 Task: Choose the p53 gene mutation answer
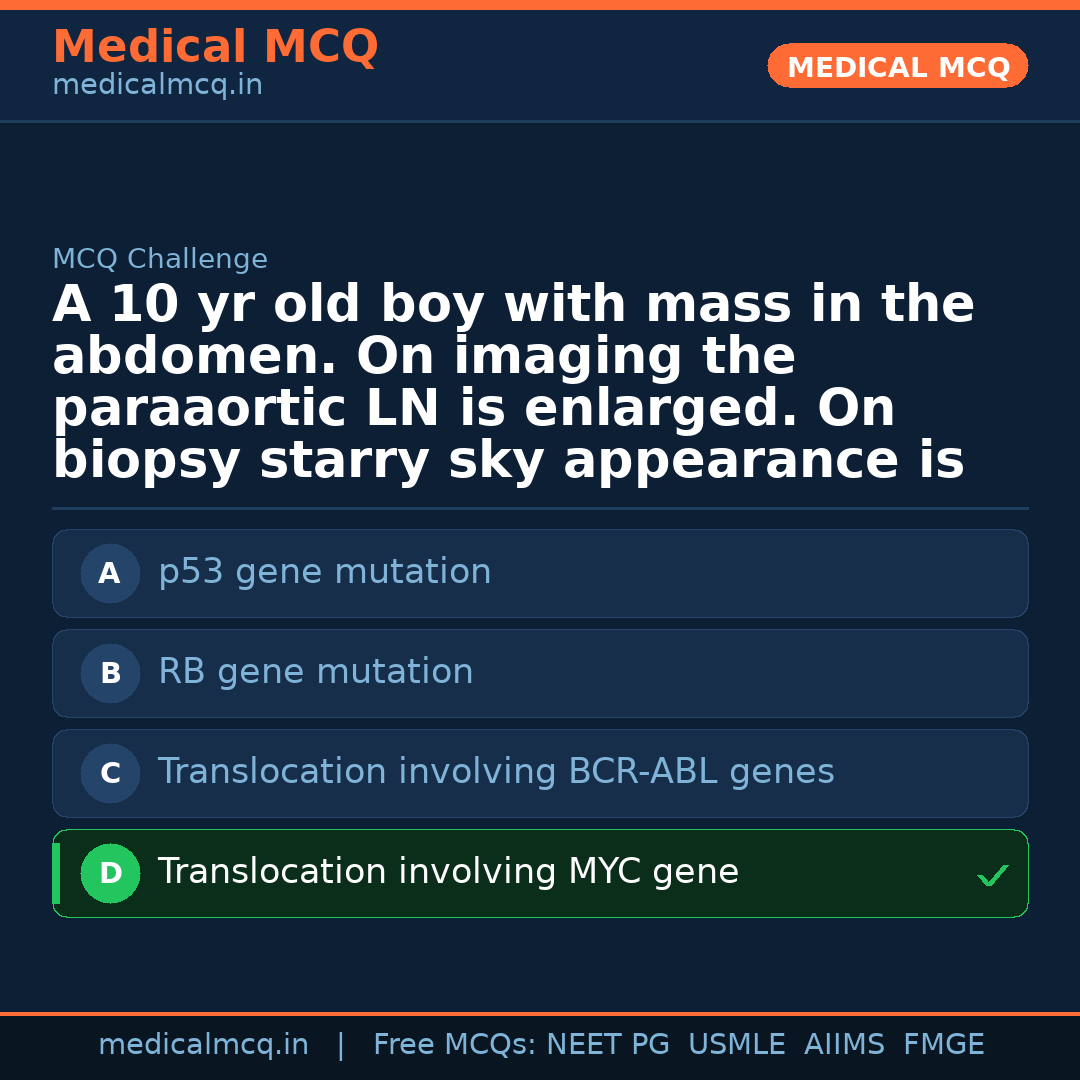[x=325, y=573]
